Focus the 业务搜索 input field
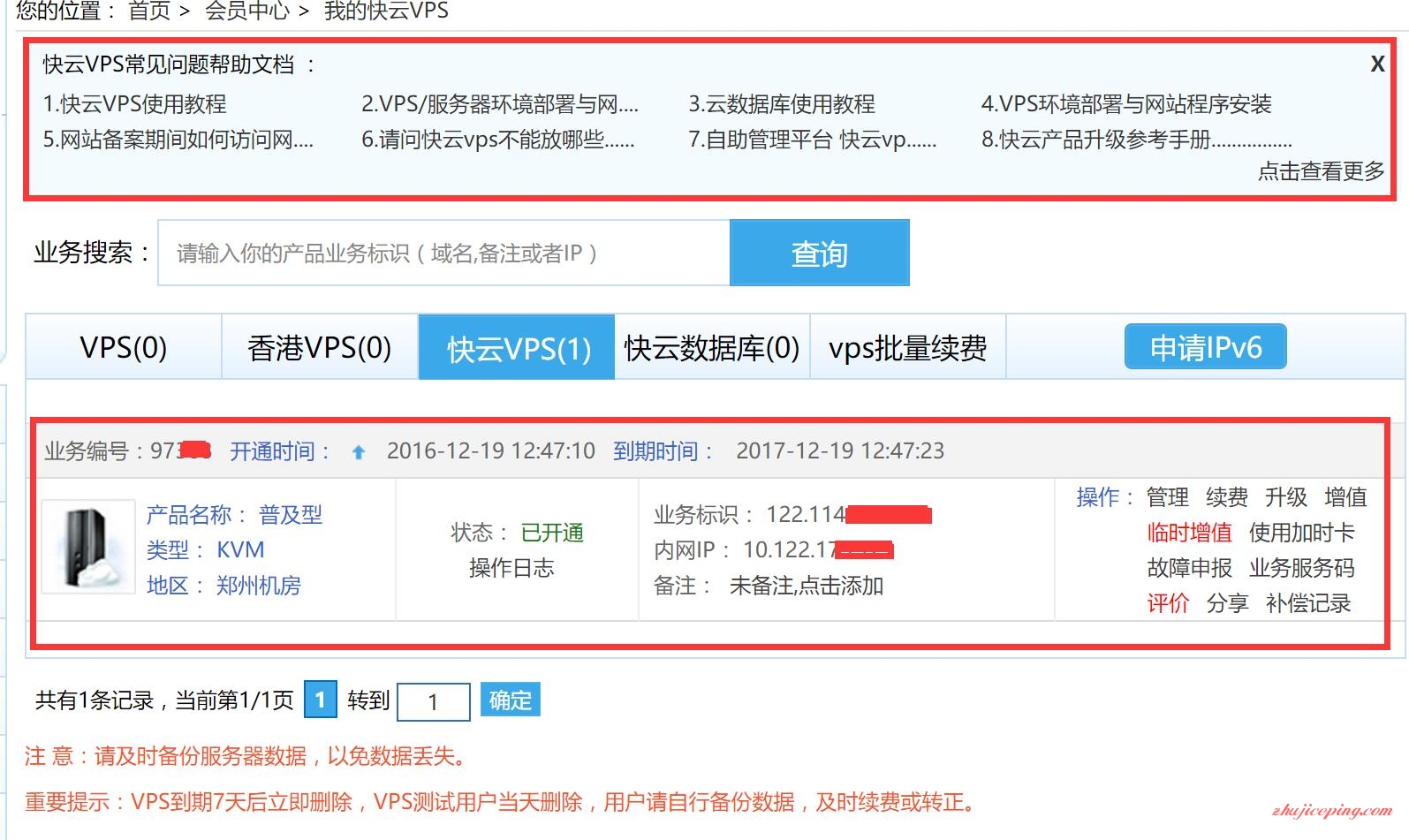Image resolution: width=1409 pixels, height=840 pixels. (x=443, y=254)
